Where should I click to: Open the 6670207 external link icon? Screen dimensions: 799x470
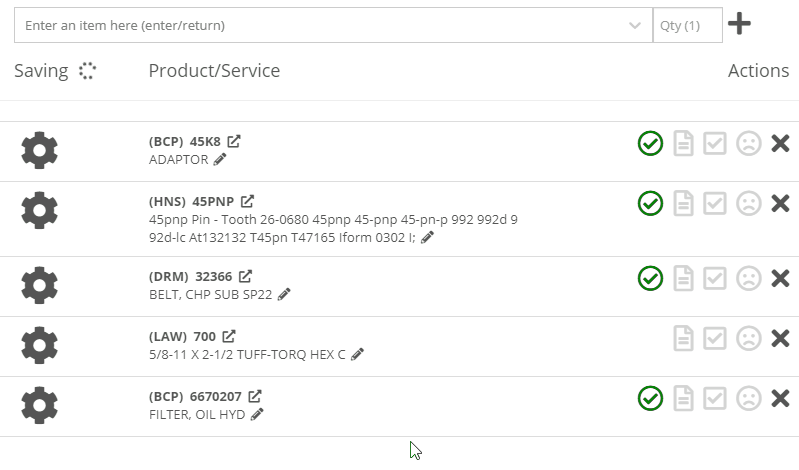[x=255, y=396]
